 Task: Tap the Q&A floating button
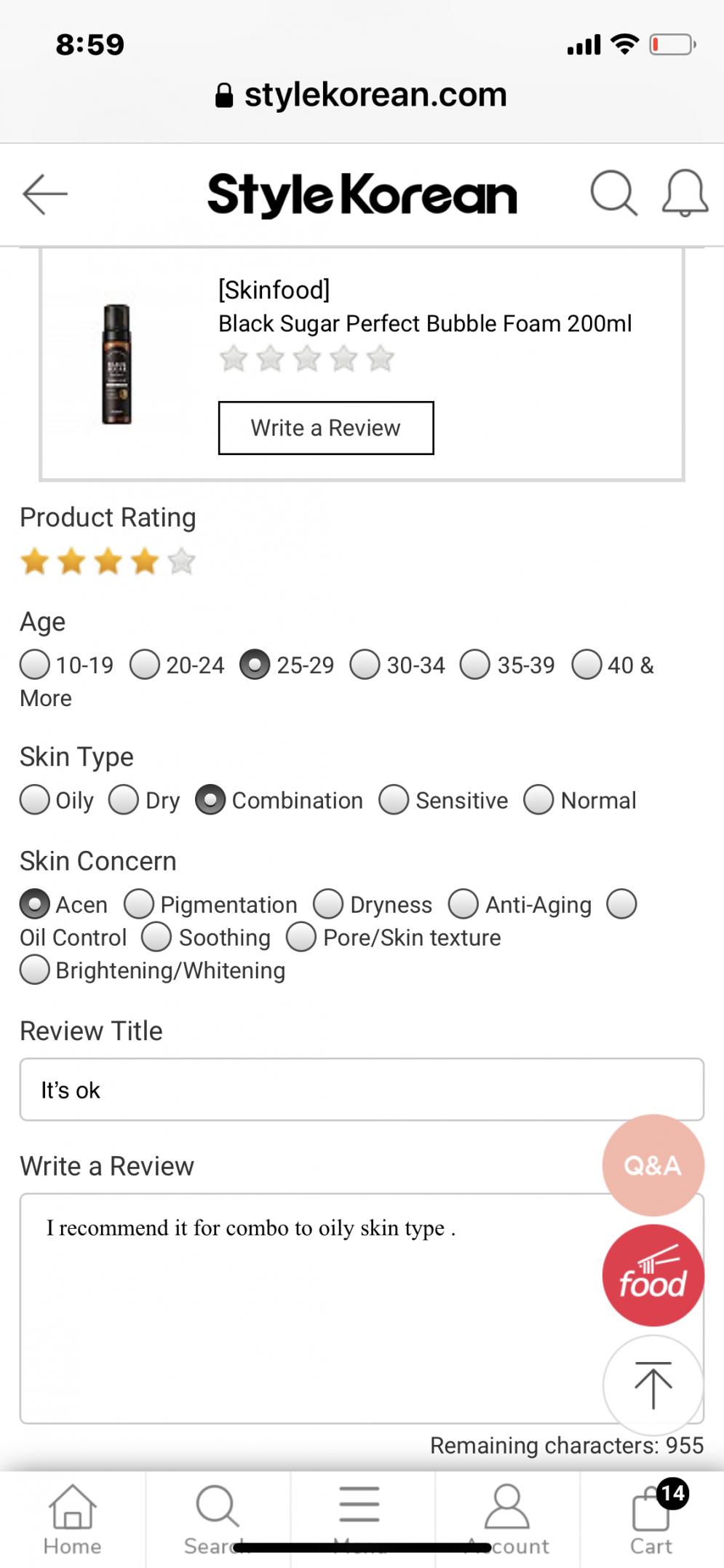pyautogui.click(x=653, y=1165)
